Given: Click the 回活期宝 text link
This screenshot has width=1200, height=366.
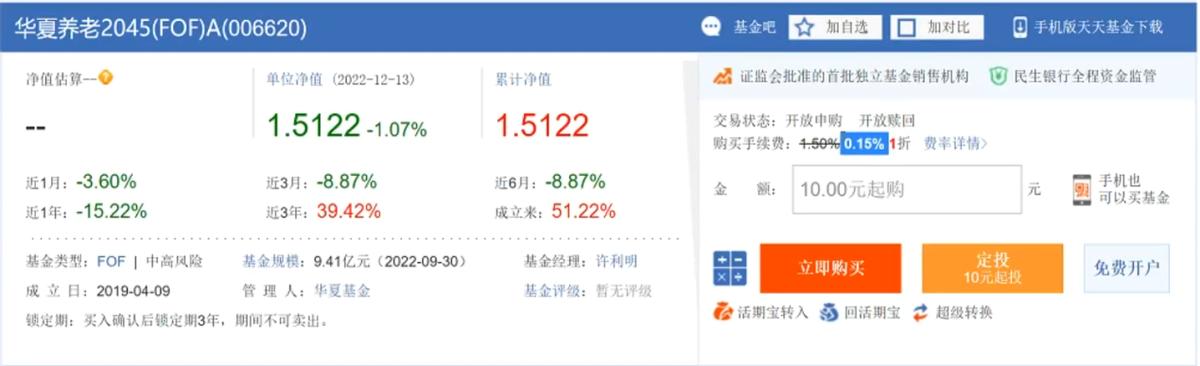Looking at the screenshot, I should (x=872, y=313).
